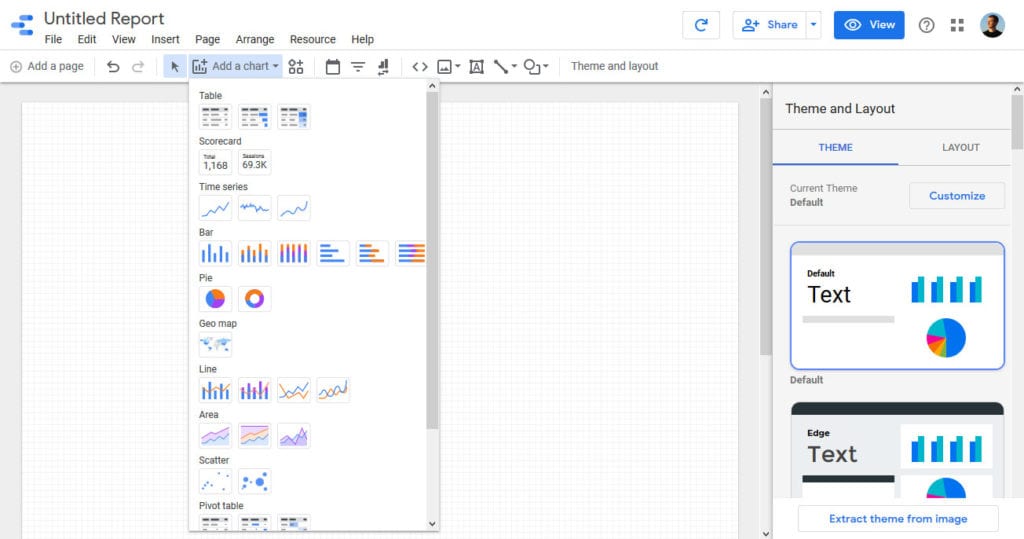Switch to the LAYOUT tab
The width and height of the screenshot is (1024, 539).
pyautogui.click(x=960, y=148)
